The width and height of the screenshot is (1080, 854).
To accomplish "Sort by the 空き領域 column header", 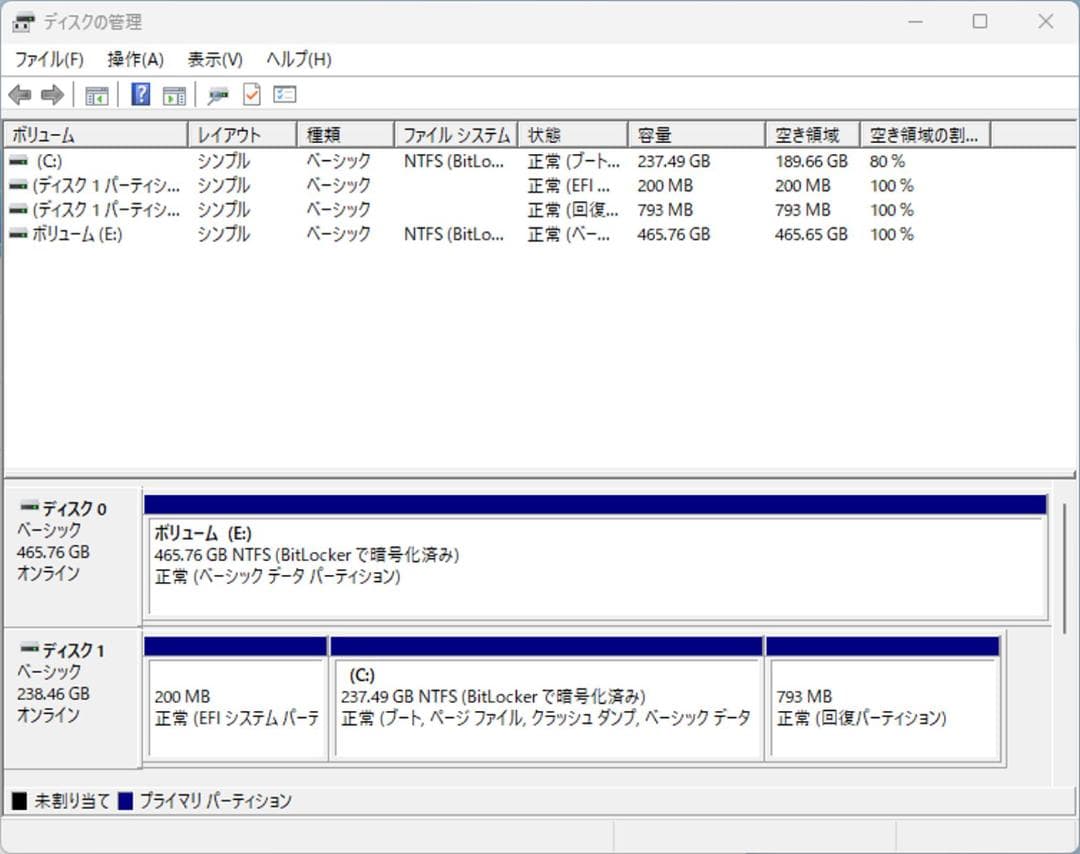I will tap(812, 133).
